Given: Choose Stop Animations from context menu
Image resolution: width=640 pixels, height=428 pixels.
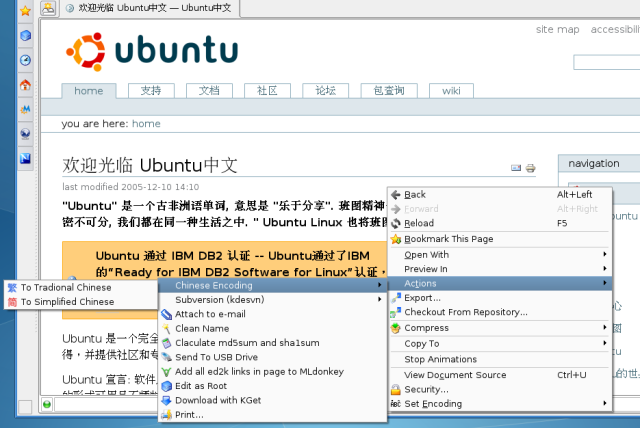Looking at the screenshot, I should (x=500, y=359).
